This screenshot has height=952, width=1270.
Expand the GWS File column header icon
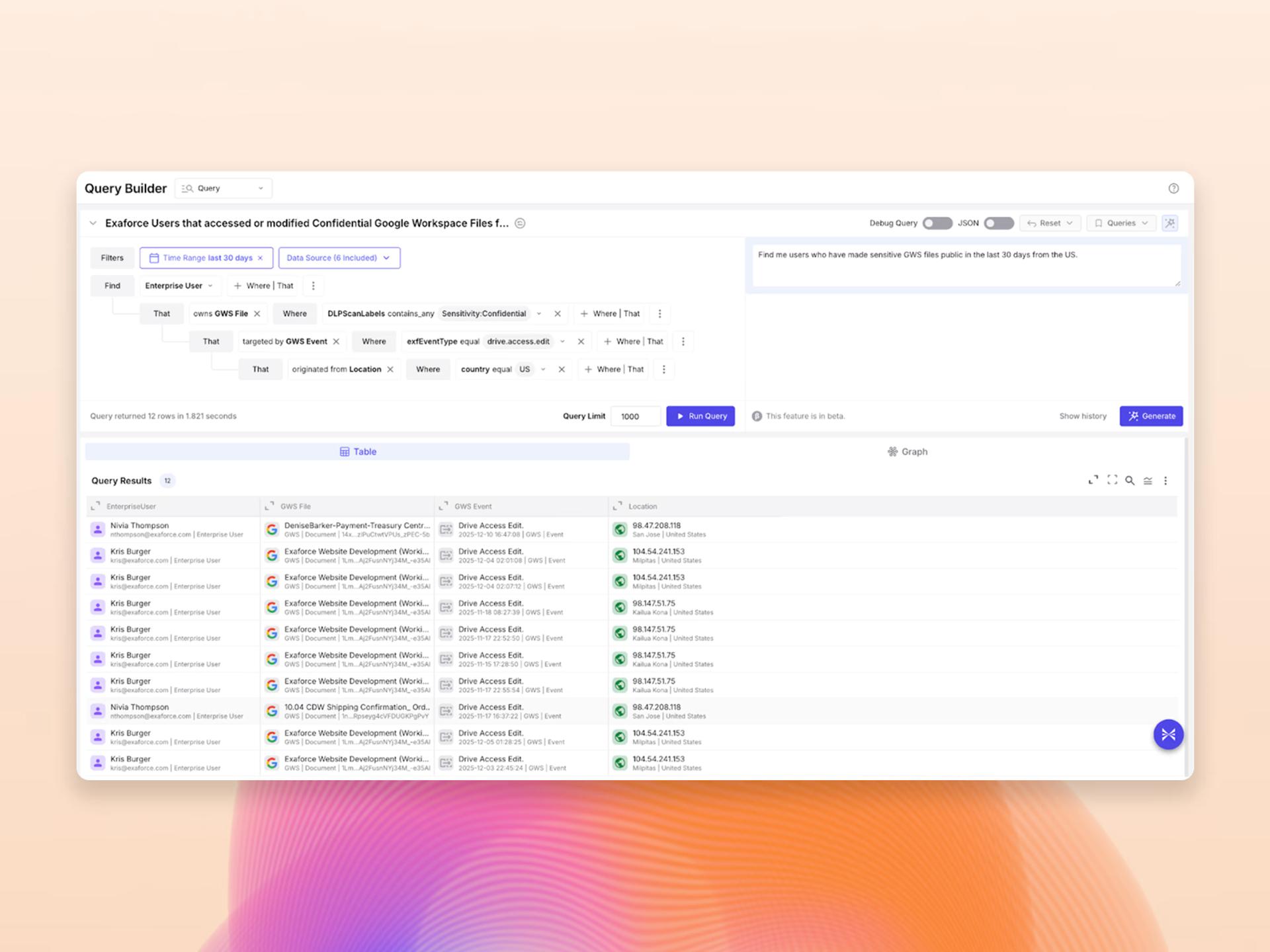coord(269,506)
